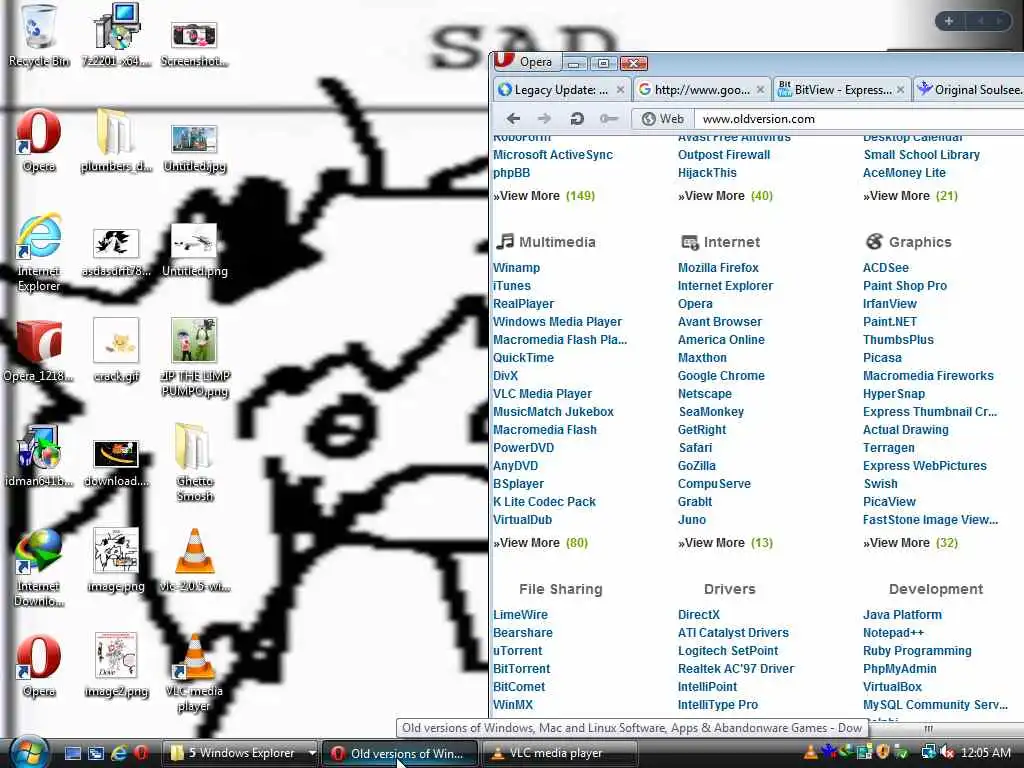Open the 7z2201-x64 installer icon

tap(116, 36)
